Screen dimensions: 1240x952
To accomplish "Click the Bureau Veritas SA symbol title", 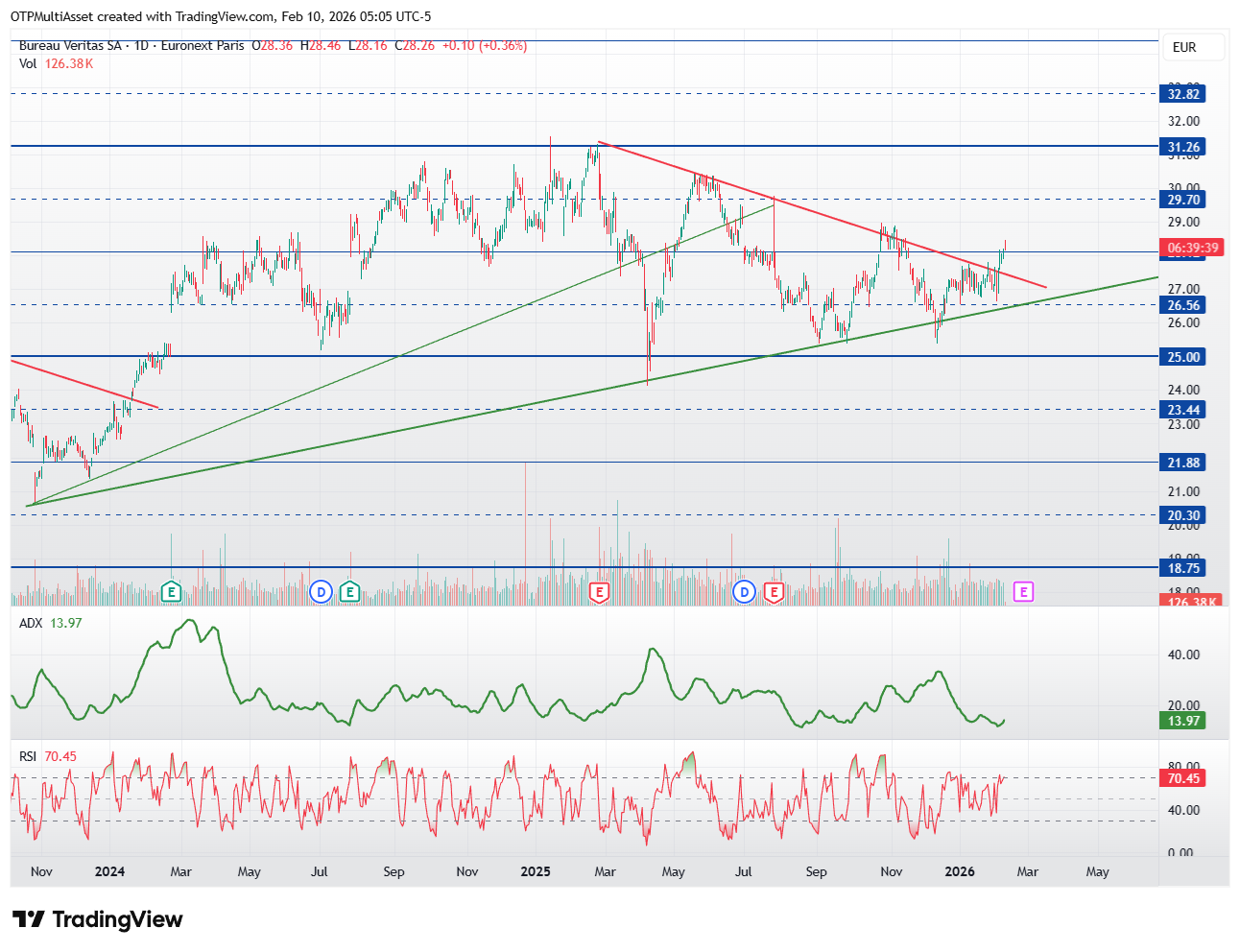I will click(70, 45).
